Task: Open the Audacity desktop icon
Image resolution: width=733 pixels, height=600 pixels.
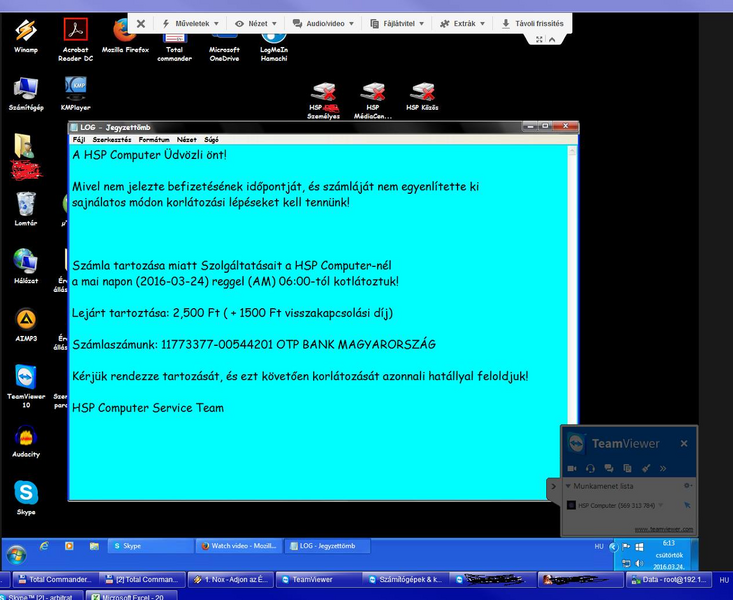Action: pos(26,441)
